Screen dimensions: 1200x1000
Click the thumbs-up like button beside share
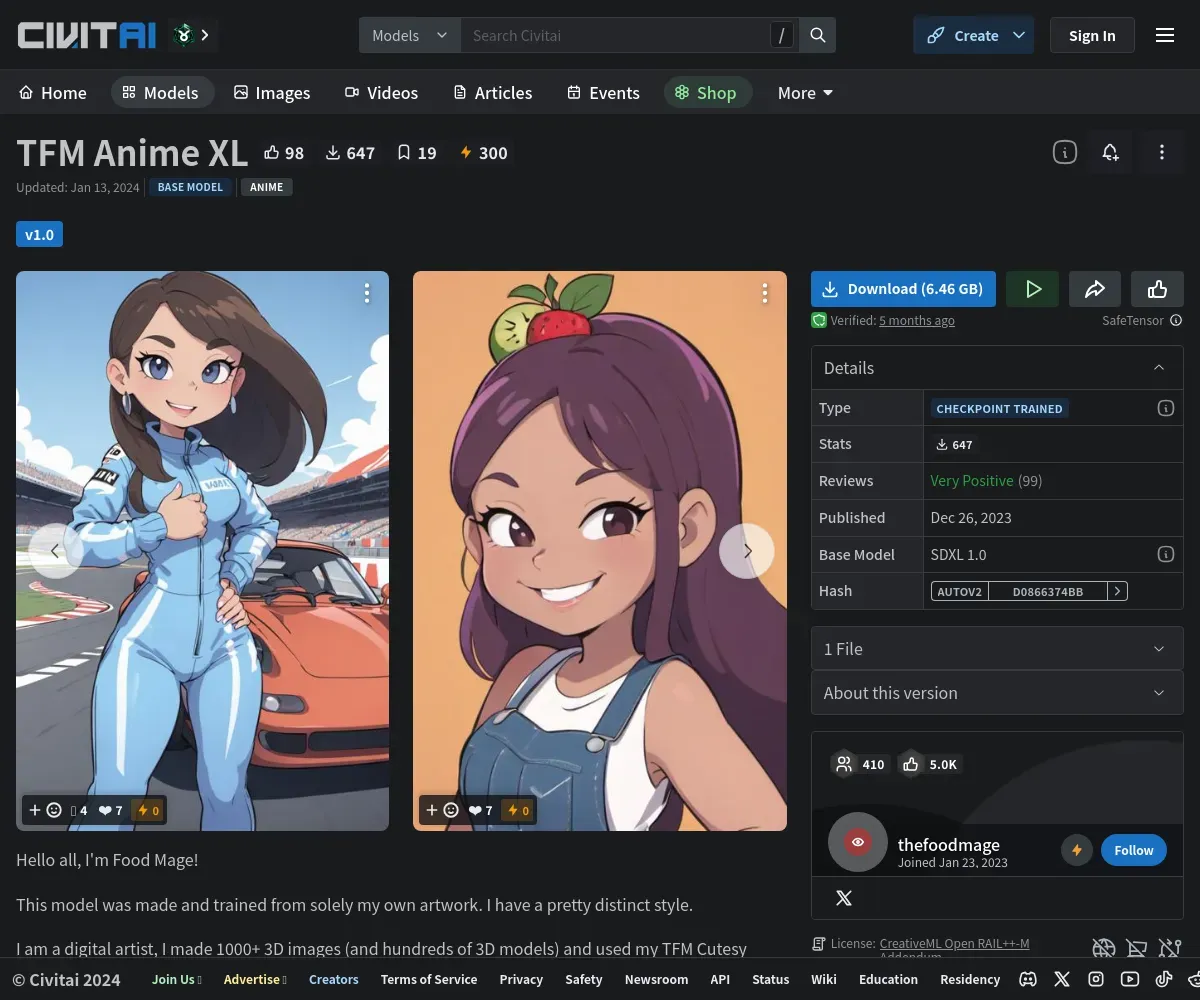(1157, 289)
